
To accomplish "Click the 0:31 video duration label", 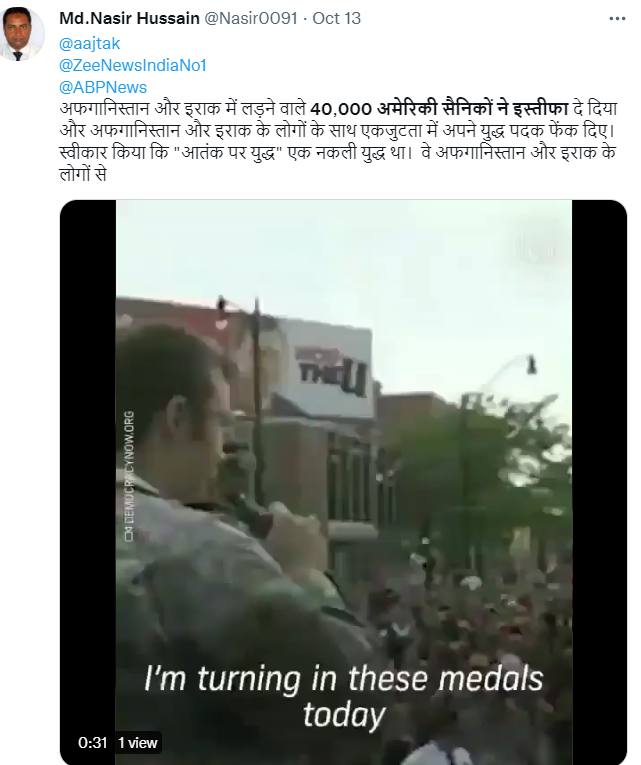I will click(93, 743).
